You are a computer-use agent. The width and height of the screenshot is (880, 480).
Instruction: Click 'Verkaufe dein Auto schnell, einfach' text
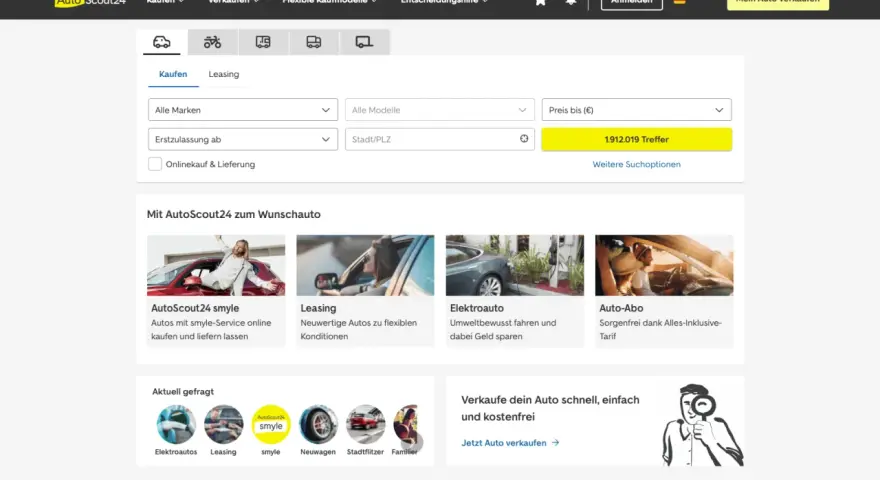550,400
